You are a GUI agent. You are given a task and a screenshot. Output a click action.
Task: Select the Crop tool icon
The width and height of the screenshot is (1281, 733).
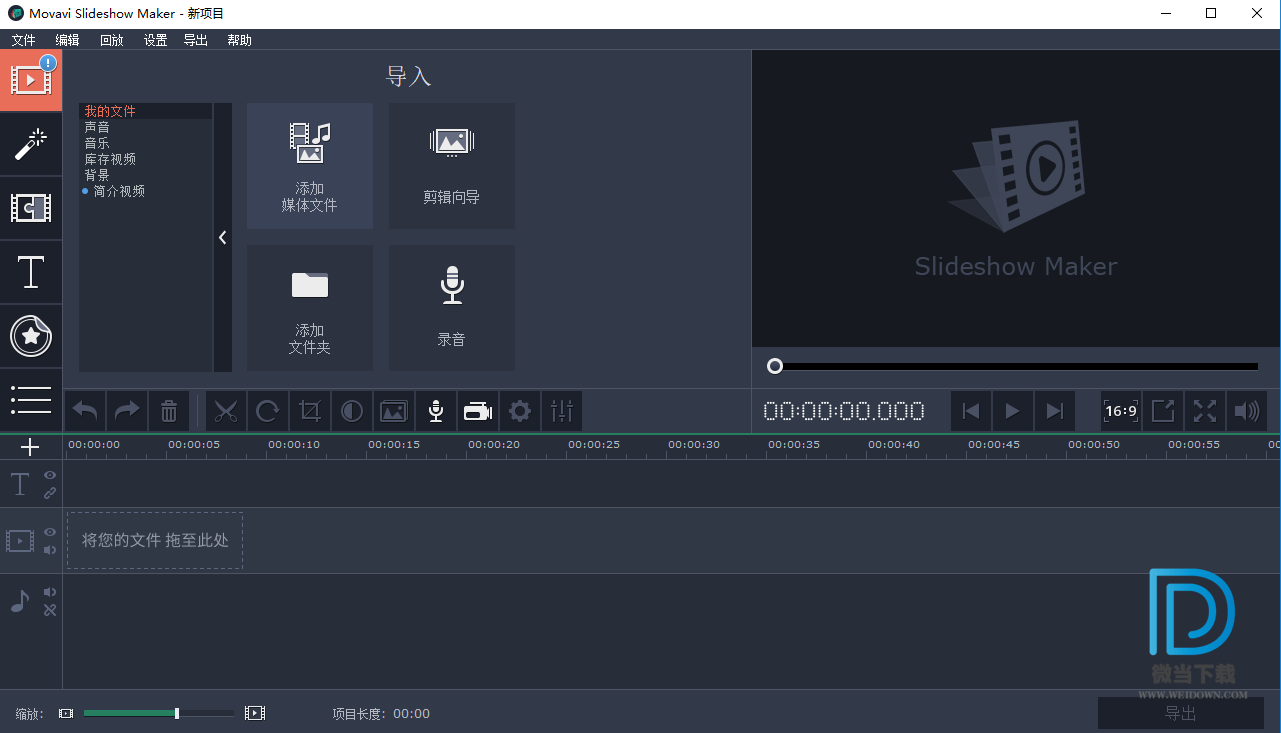310,411
